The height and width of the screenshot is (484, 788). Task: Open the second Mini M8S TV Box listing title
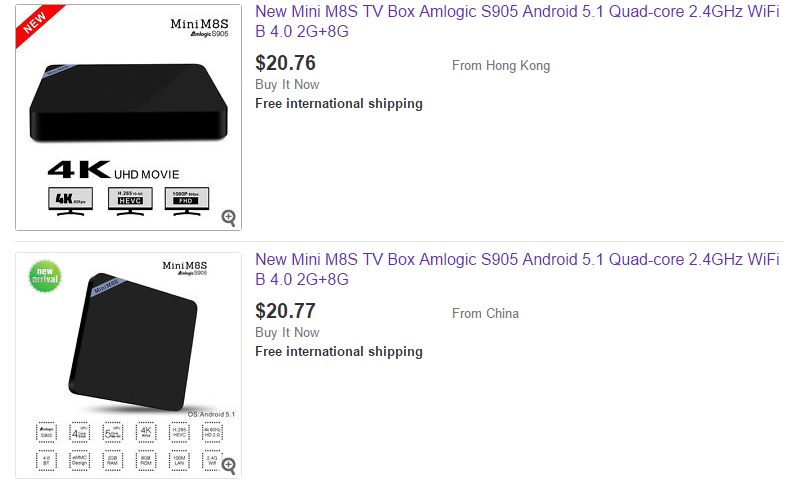click(x=517, y=269)
